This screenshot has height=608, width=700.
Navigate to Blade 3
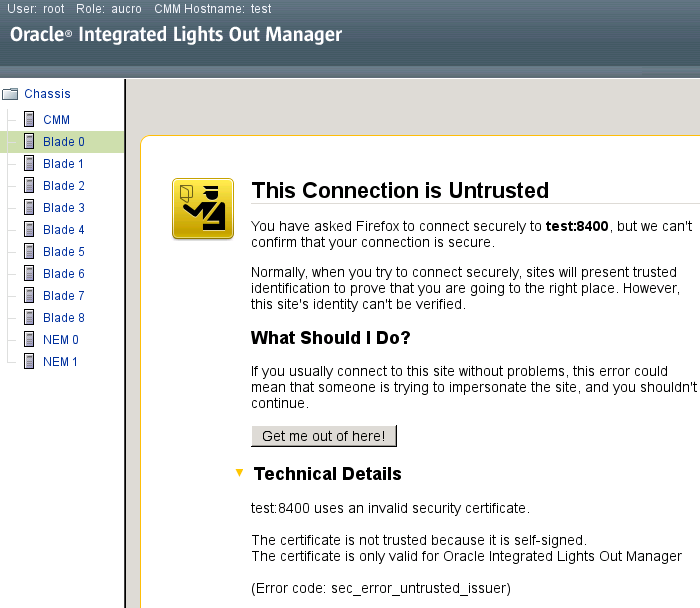(x=64, y=208)
